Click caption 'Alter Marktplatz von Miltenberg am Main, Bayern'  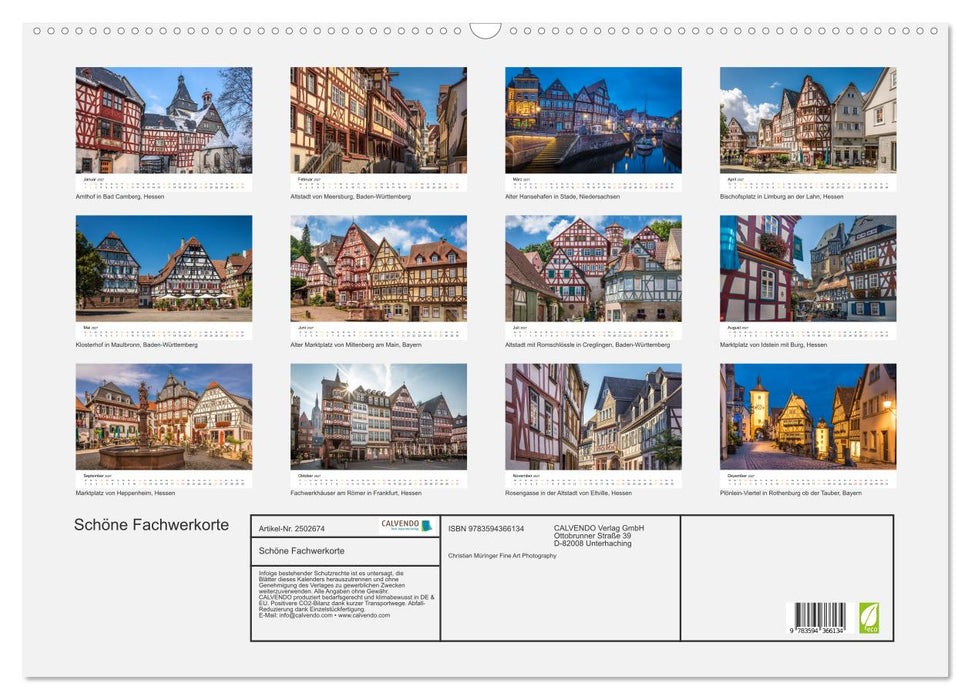pyautogui.click(x=356, y=344)
